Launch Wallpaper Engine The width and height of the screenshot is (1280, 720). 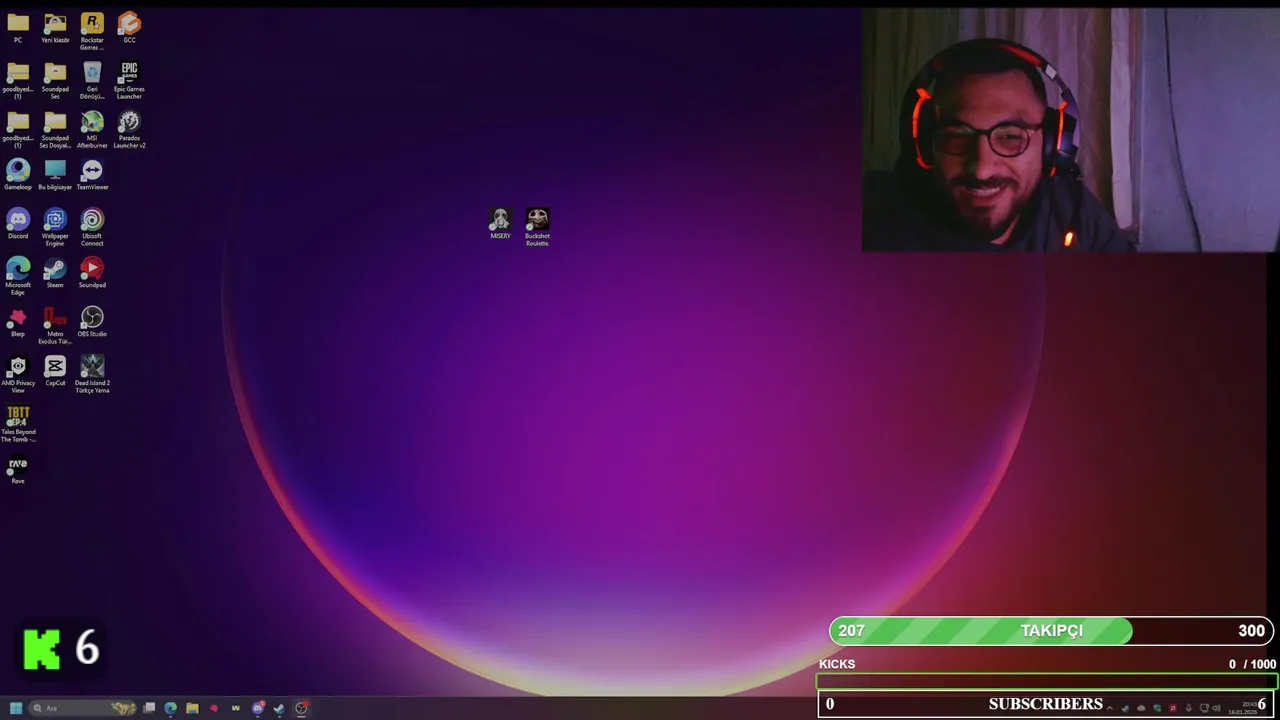point(55,227)
